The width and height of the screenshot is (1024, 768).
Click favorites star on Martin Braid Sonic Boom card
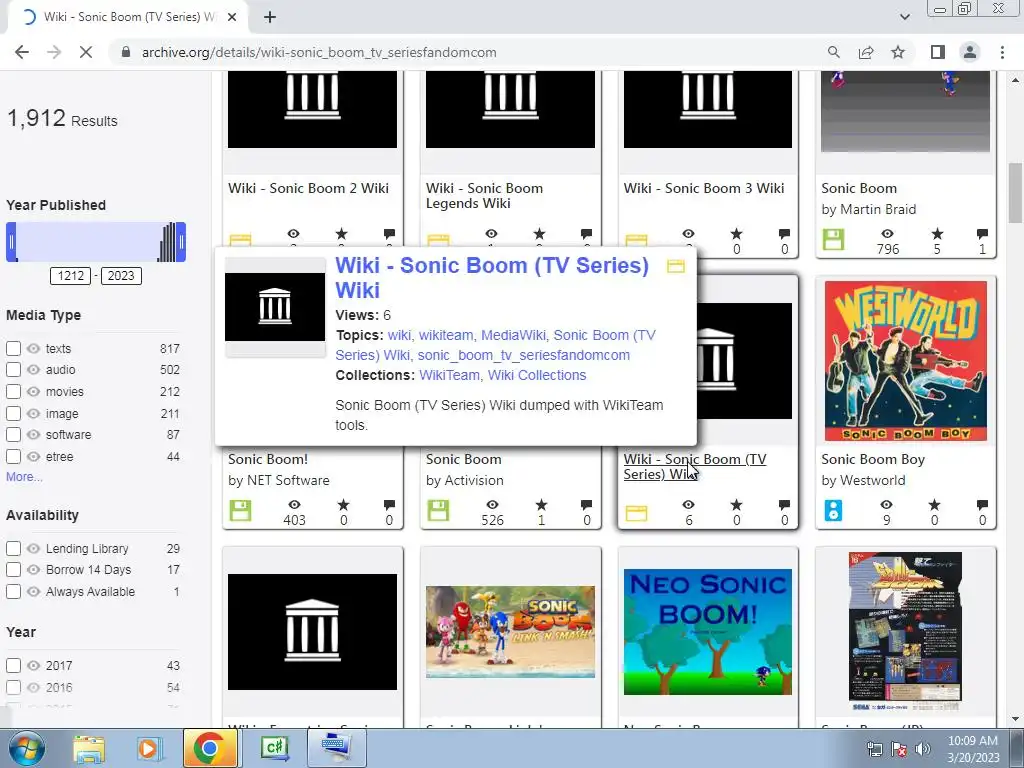[x=937, y=233]
